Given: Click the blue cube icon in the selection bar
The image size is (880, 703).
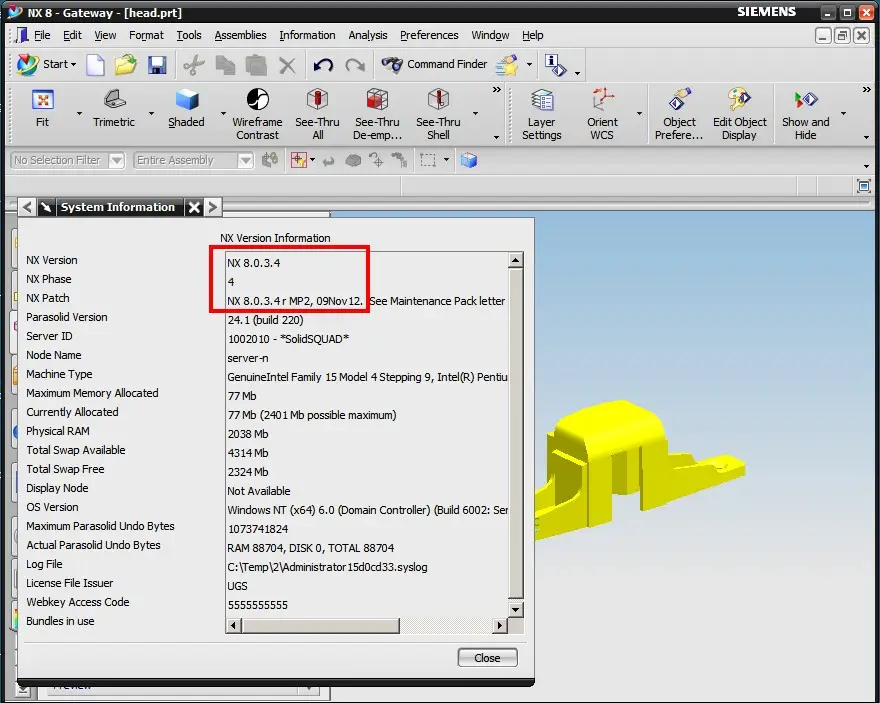Looking at the screenshot, I should 469,161.
